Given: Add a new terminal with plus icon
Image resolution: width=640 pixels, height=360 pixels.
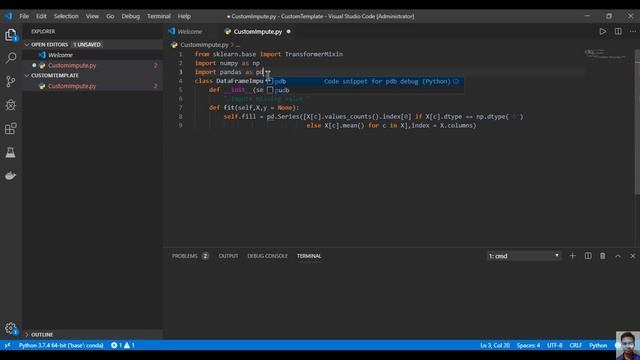Looking at the screenshot, I should tap(572, 256).
